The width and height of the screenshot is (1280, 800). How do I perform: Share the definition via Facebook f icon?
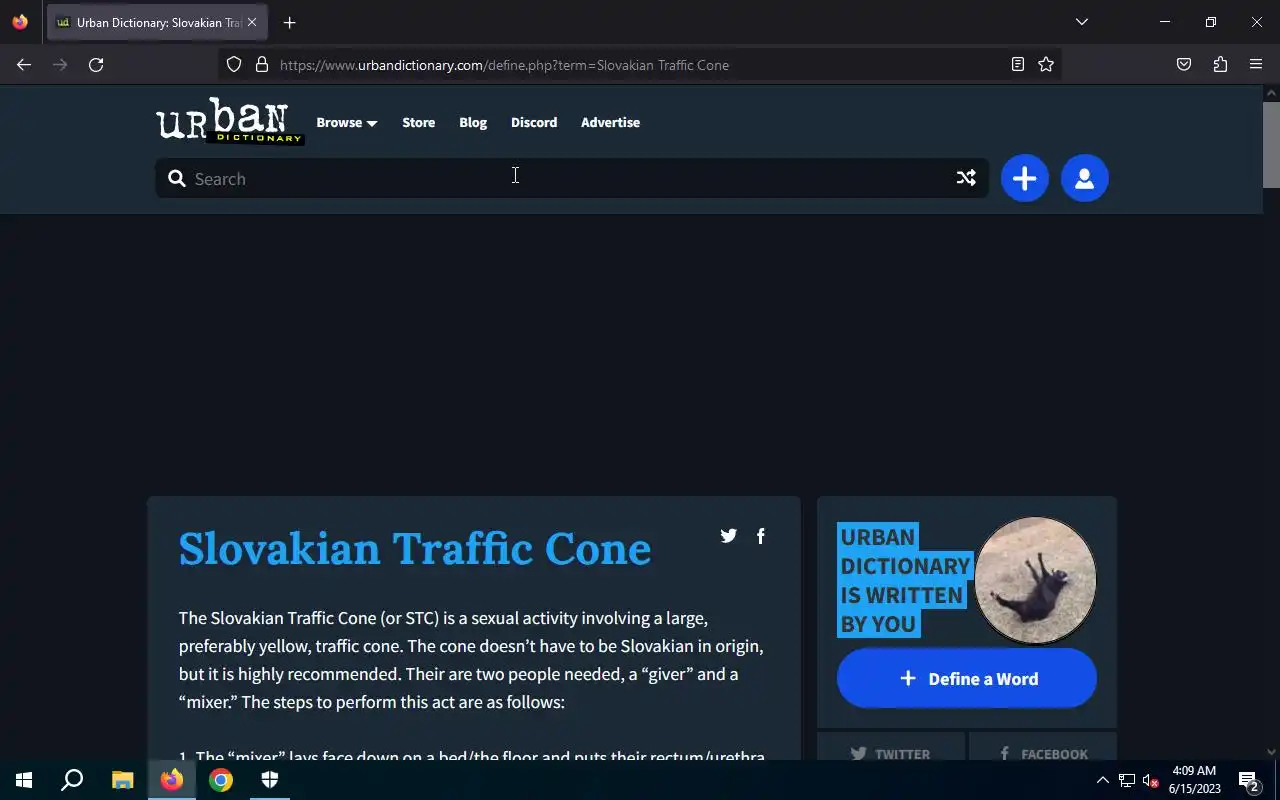(761, 536)
